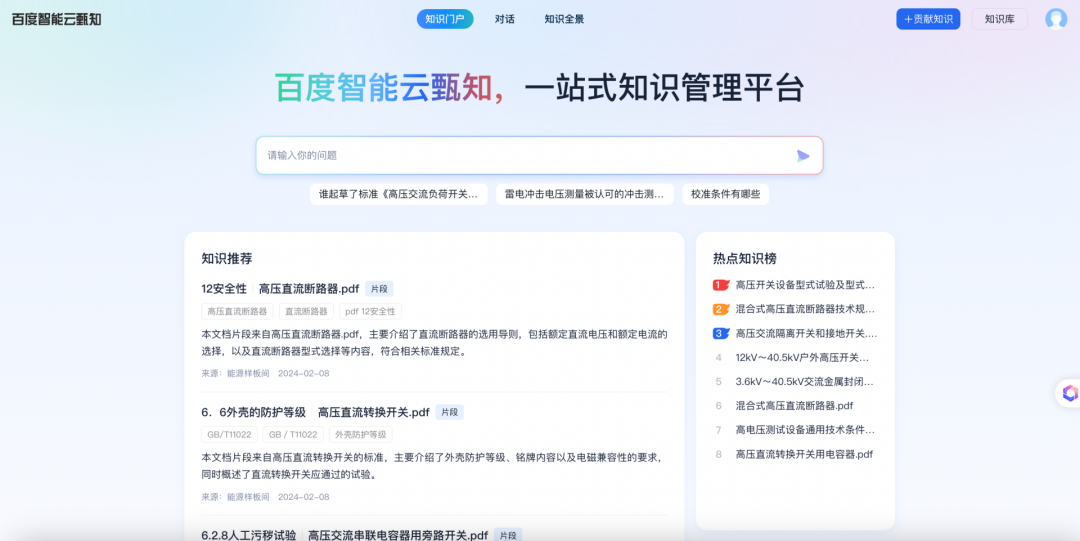Open the 知识全景 tab
The height and width of the screenshot is (541, 1080).
click(x=564, y=19)
